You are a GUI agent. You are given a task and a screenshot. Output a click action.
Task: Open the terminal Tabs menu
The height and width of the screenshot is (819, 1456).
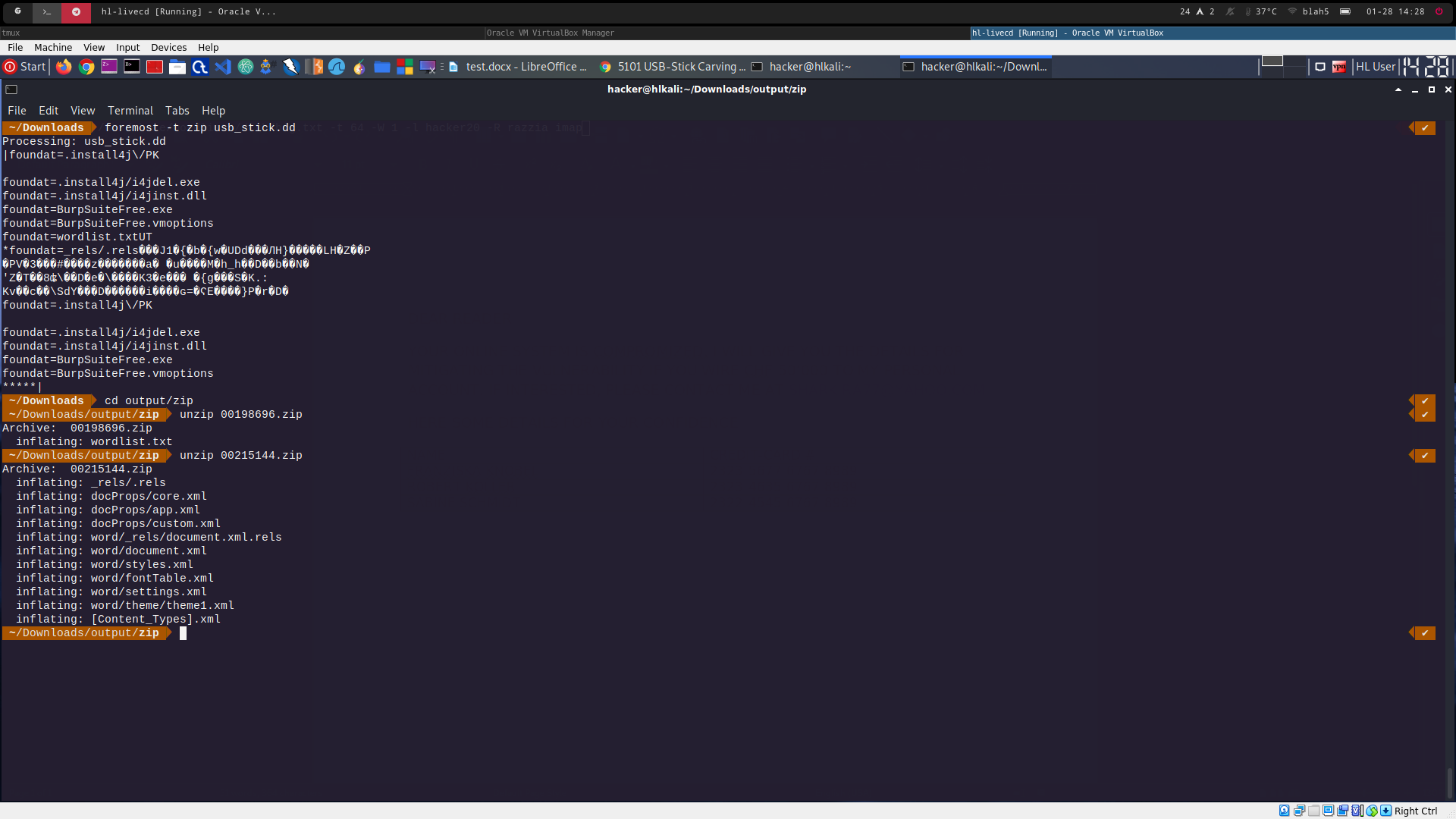(177, 111)
